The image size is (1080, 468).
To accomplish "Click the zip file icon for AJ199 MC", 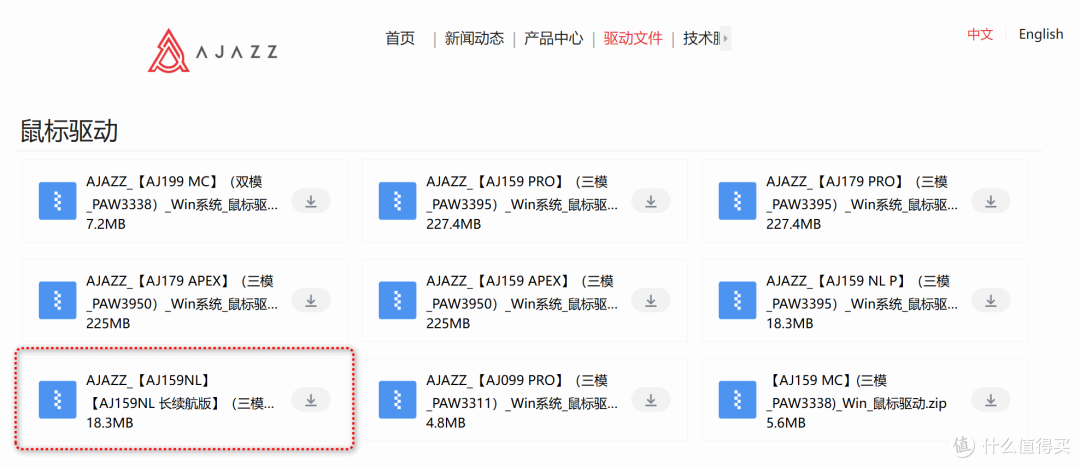I will [x=58, y=201].
